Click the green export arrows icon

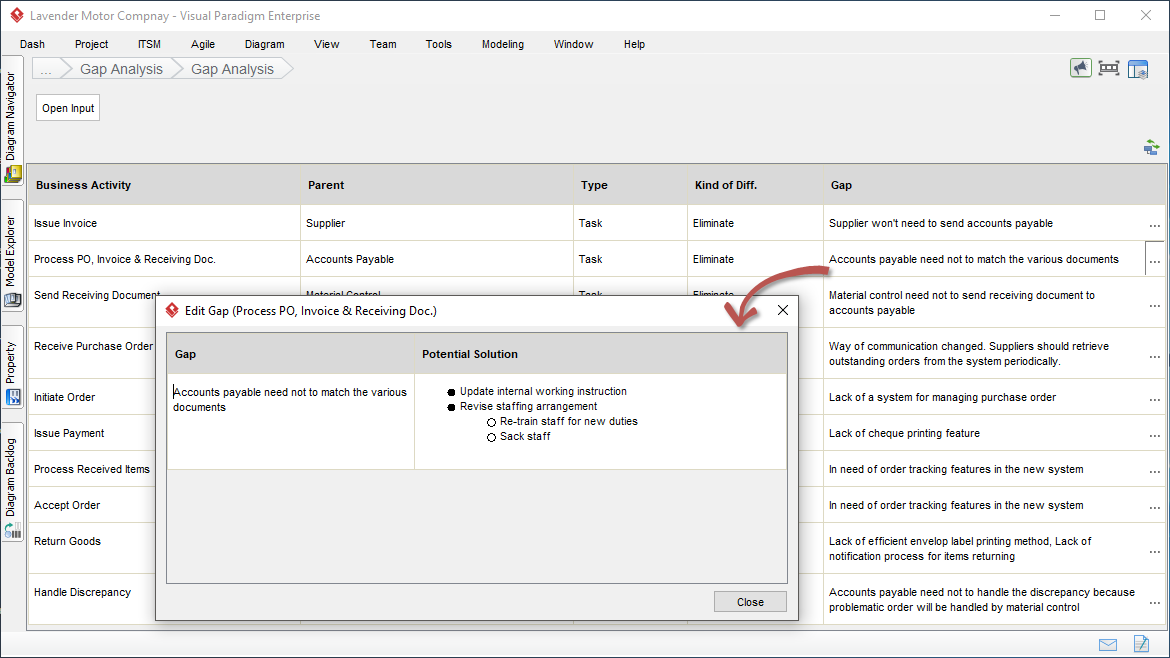coord(1151,148)
